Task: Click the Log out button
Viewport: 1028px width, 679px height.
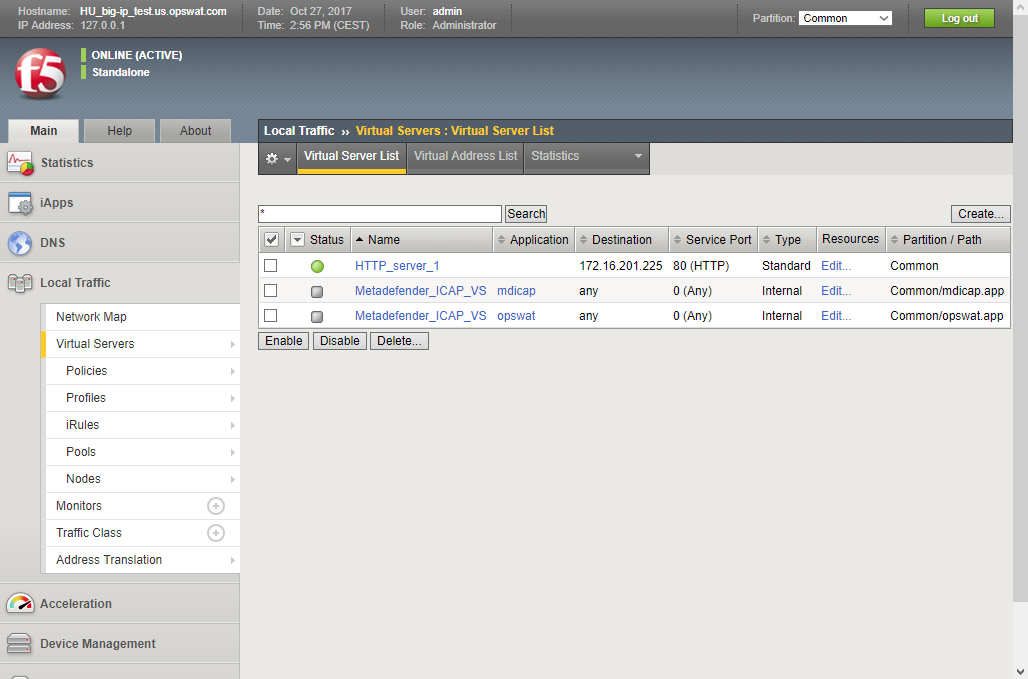Action: click(x=959, y=18)
